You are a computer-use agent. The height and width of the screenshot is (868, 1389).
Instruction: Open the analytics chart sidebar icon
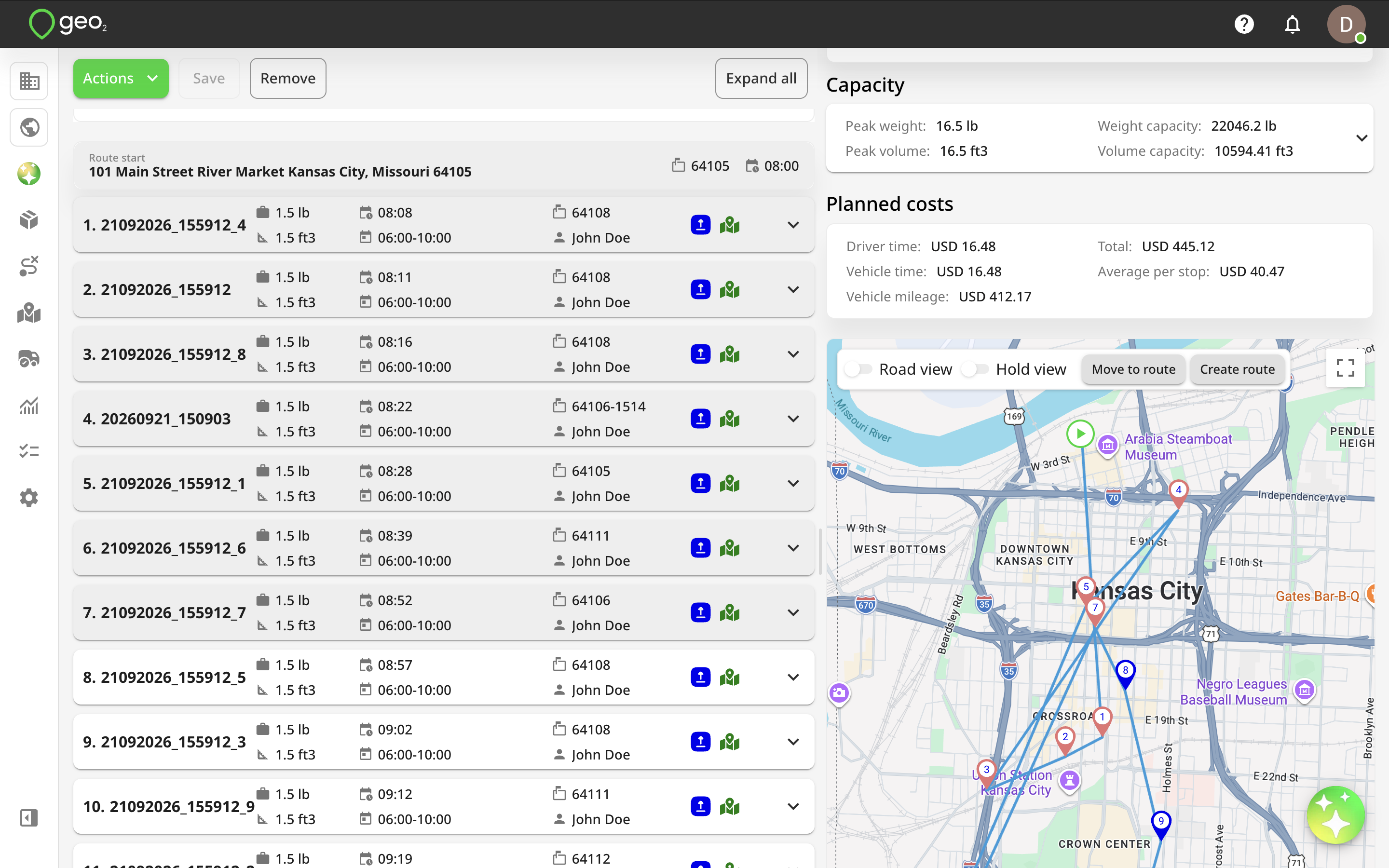[x=29, y=405]
